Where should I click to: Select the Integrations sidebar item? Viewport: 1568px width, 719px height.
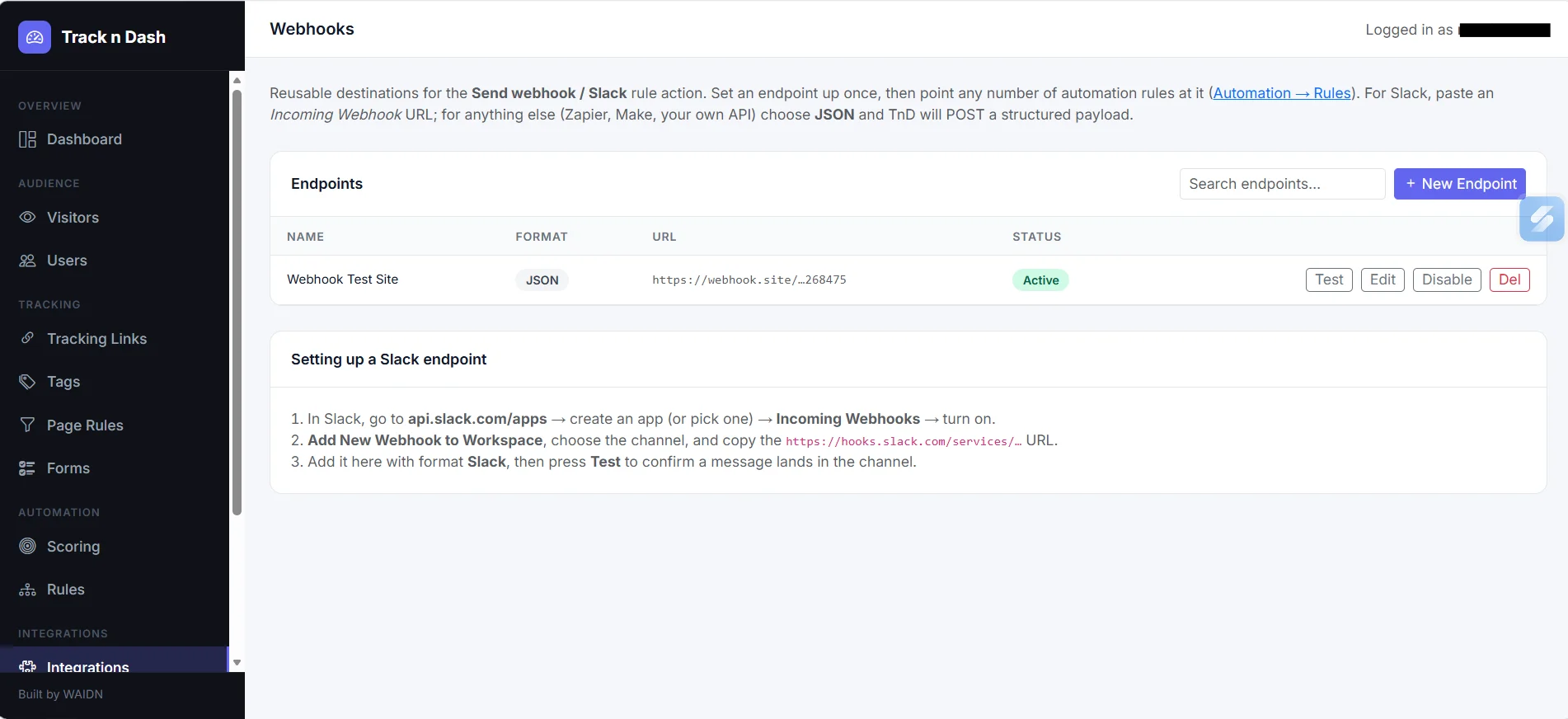click(114, 660)
